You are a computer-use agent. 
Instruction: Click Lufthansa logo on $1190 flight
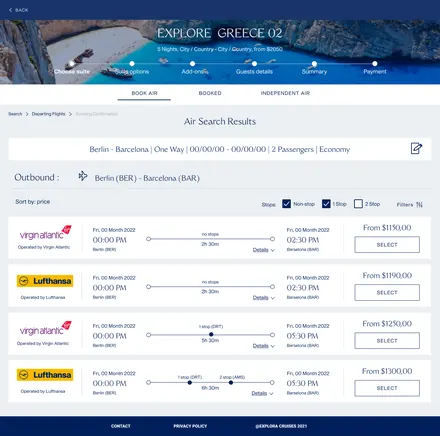pos(45,281)
